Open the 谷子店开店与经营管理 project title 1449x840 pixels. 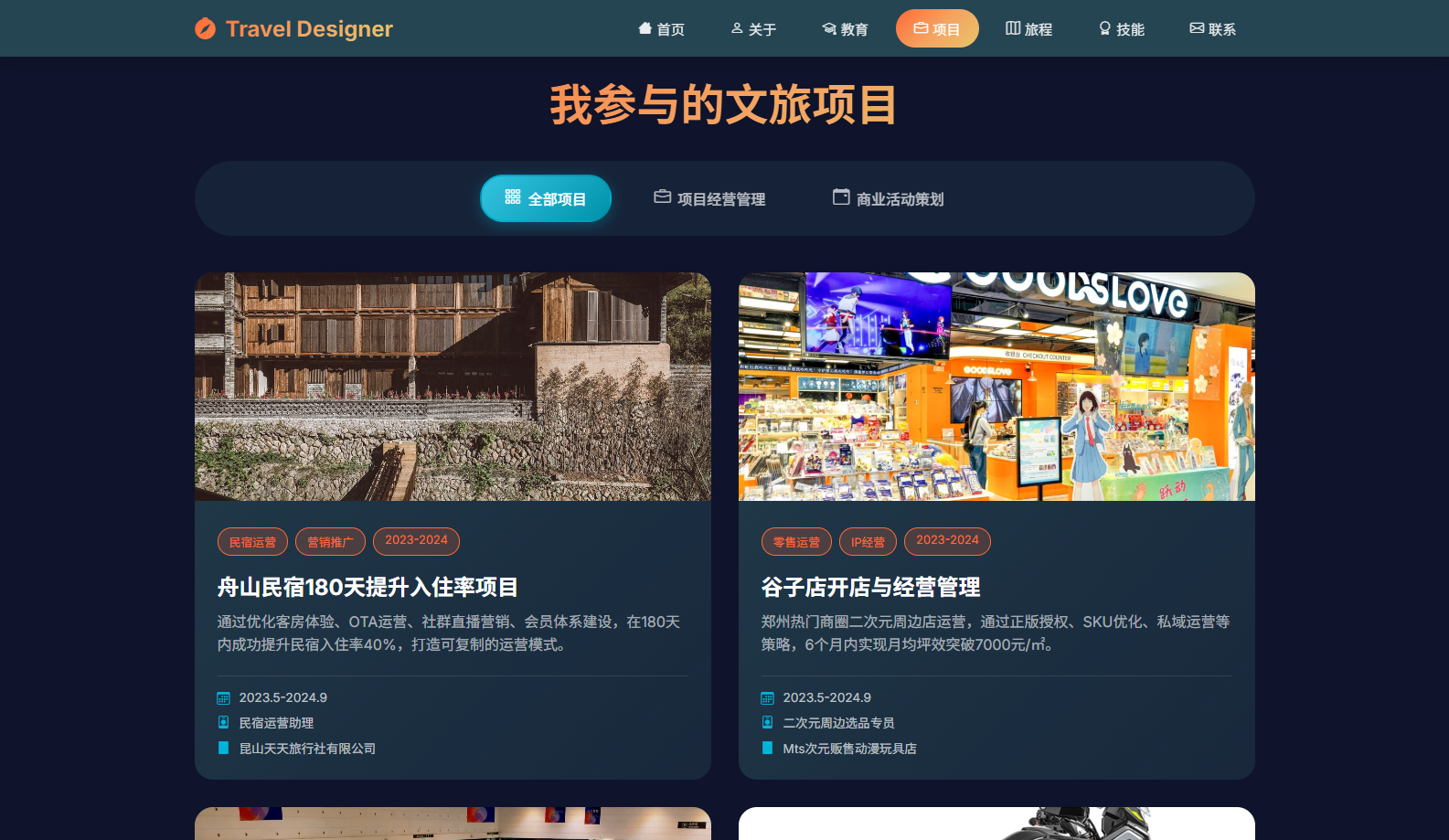pos(870,587)
